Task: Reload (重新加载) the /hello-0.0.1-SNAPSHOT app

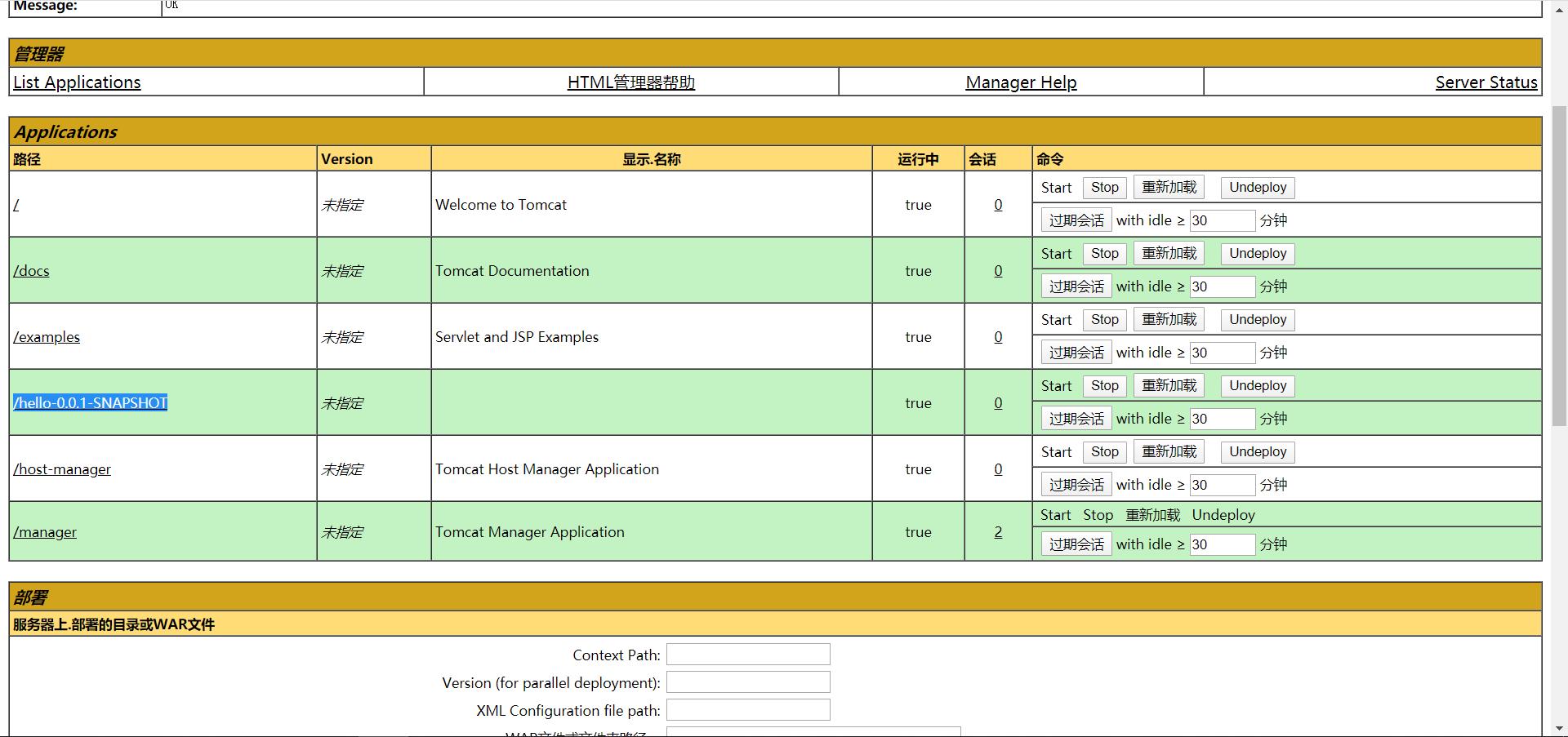Action: tap(1169, 386)
